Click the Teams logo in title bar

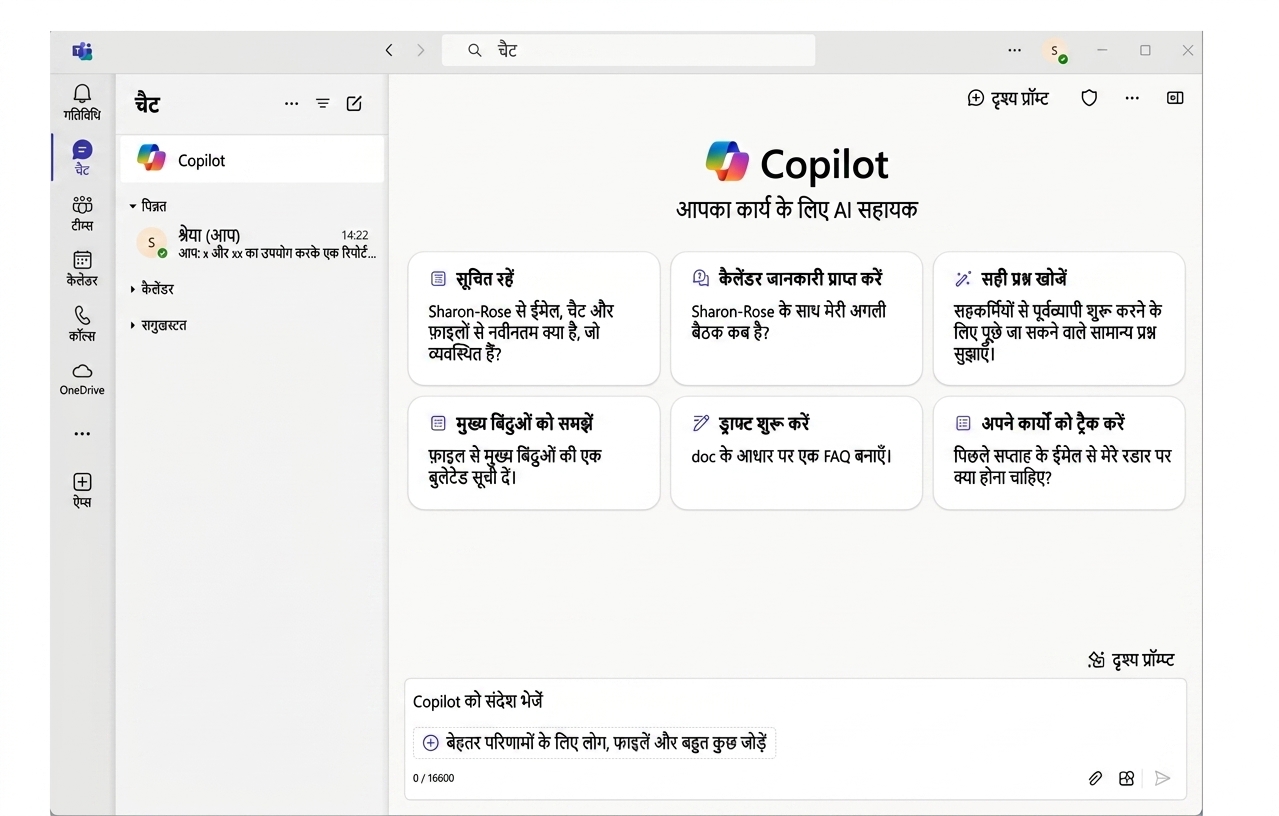tap(82, 51)
